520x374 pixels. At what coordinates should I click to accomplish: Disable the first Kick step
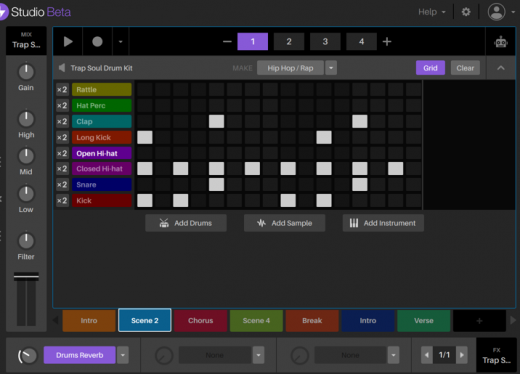click(x=145, y=201)
